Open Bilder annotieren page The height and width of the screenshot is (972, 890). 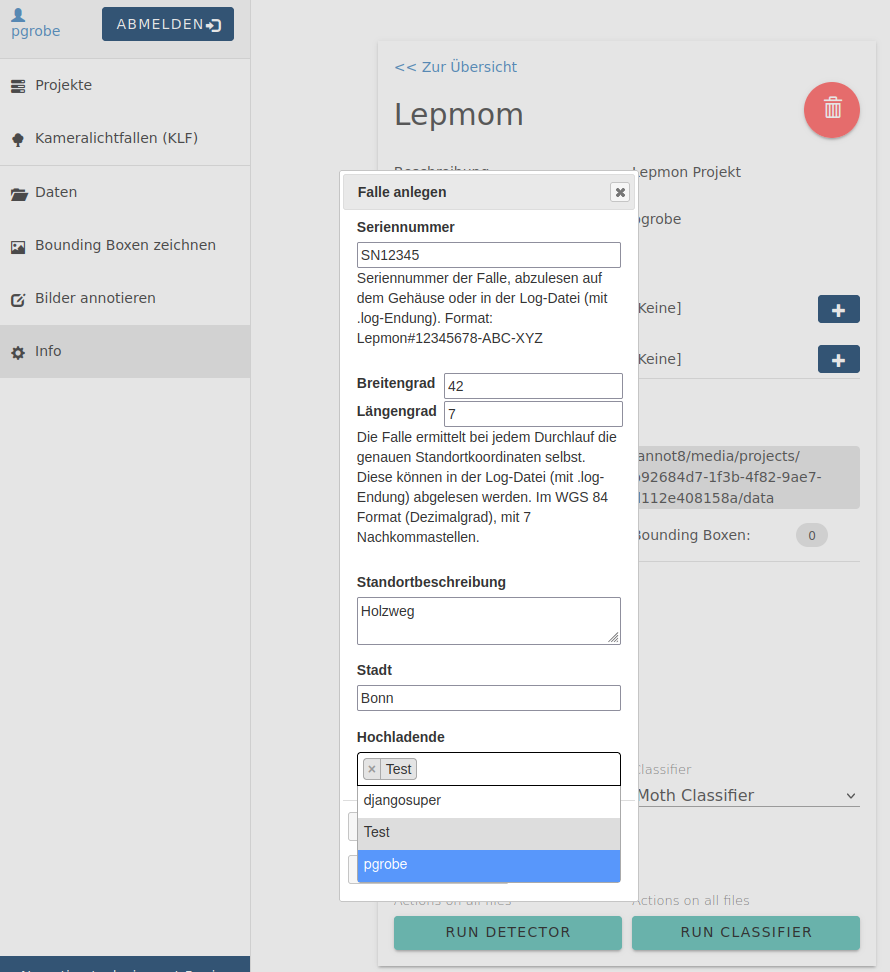[95, 298]
